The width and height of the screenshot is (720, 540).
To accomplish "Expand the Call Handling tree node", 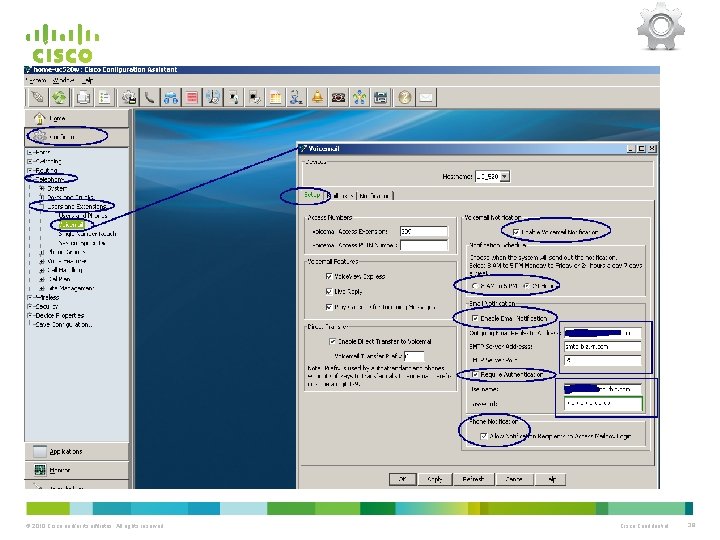I will (42, 270).
